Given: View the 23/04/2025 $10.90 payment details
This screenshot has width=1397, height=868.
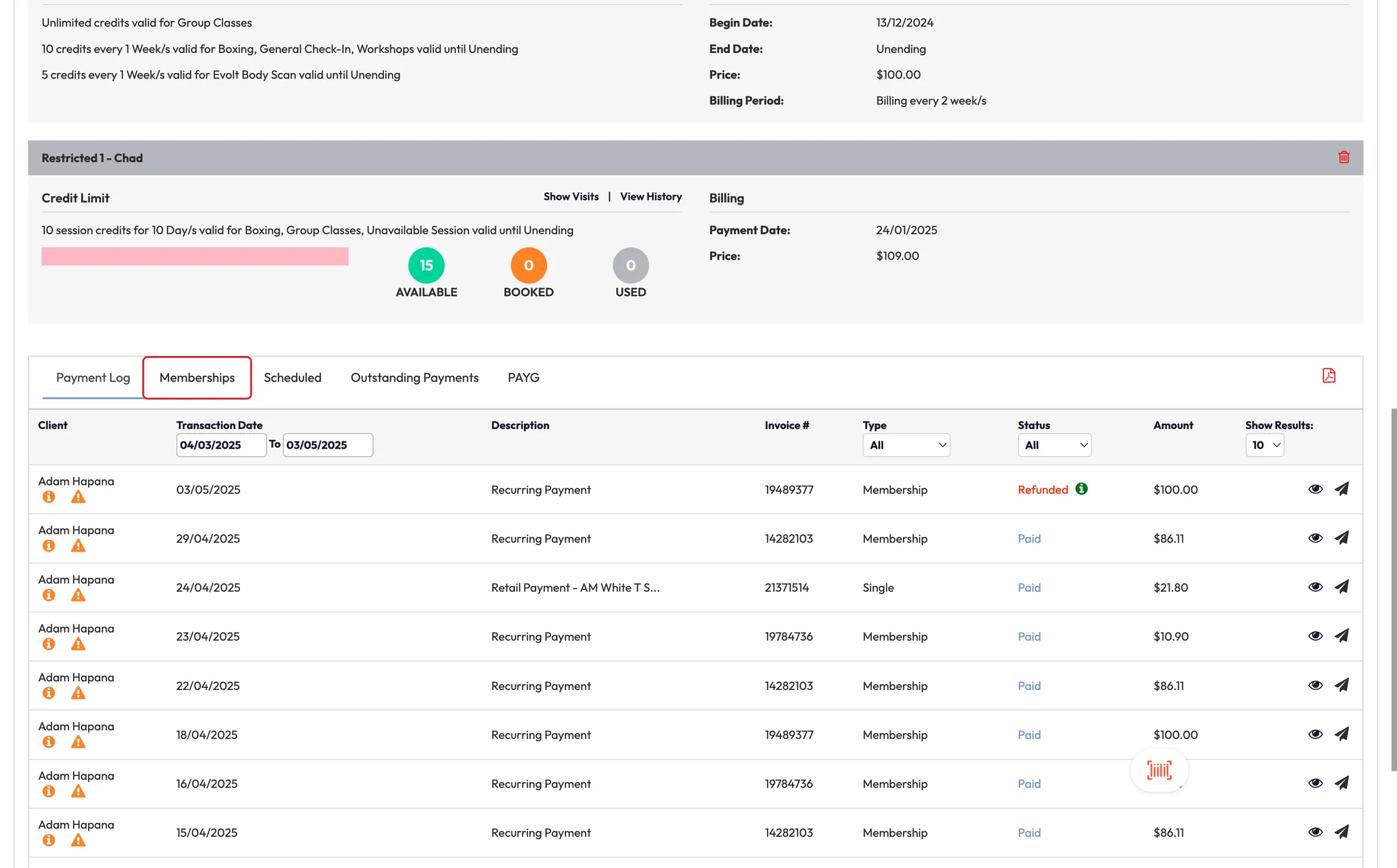Looking at the screenshot, I should 1315,636.
